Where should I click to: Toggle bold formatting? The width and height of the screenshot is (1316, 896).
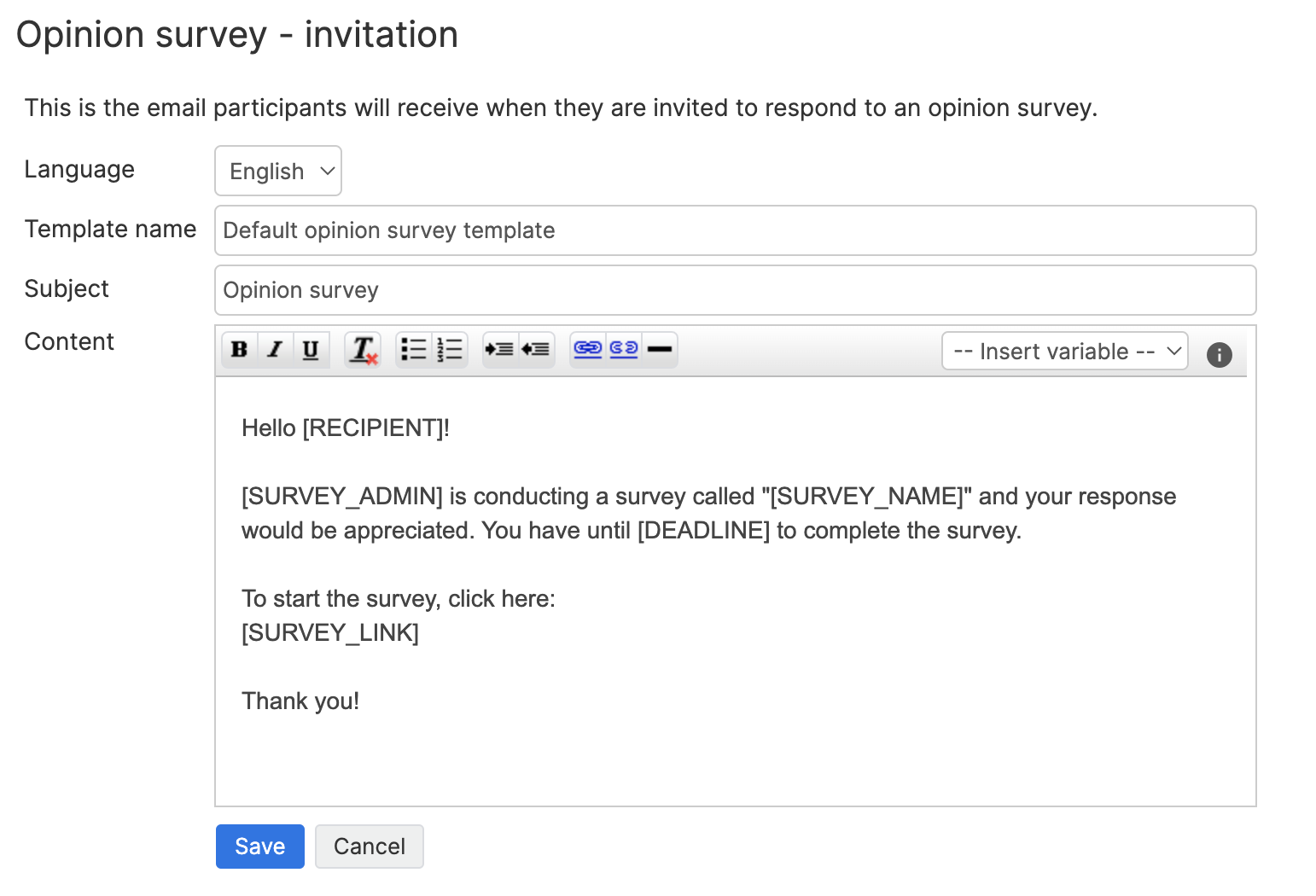click(x=239, y=349)
